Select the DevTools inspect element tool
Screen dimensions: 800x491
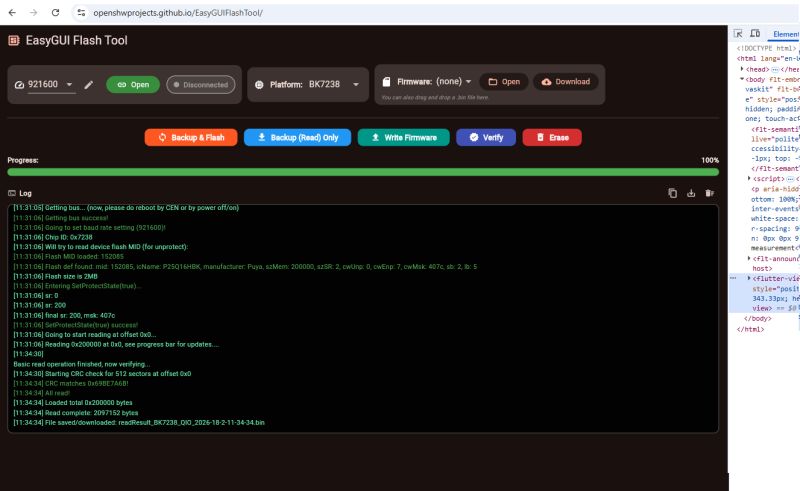point(738,34)
